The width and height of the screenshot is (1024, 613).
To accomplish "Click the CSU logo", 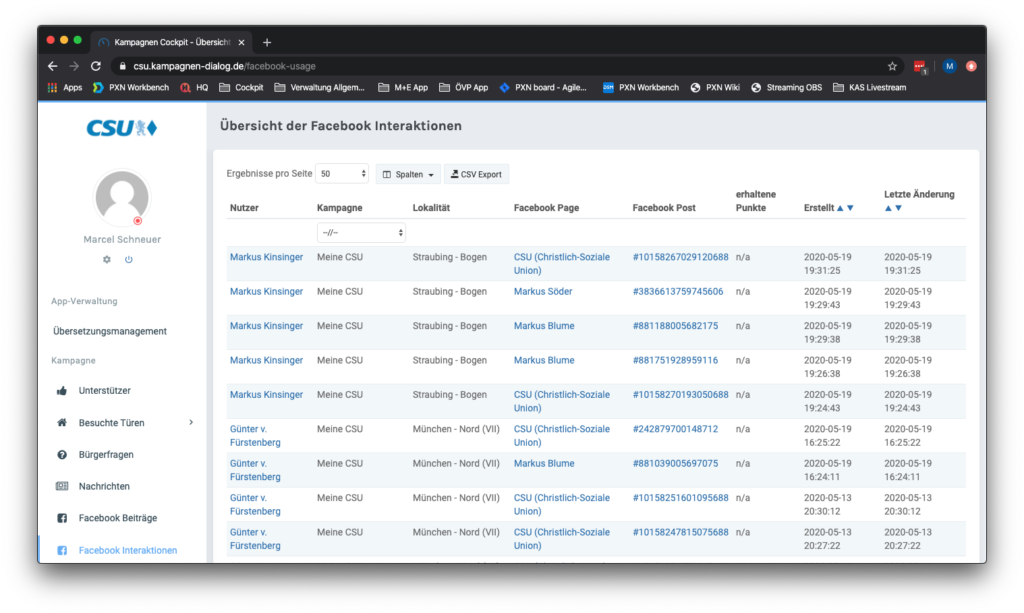I will pos(122,127).
